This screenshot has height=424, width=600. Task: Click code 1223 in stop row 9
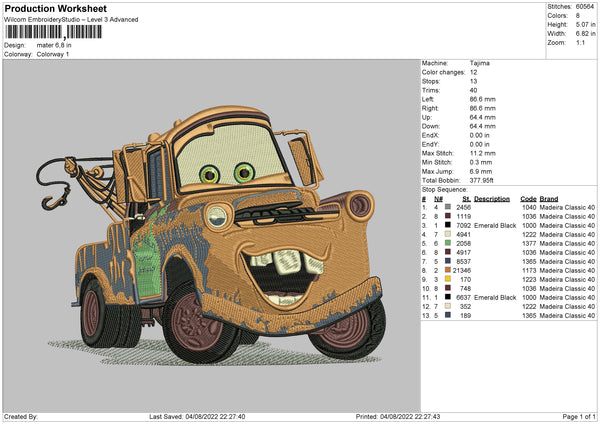tap(529, 279)
